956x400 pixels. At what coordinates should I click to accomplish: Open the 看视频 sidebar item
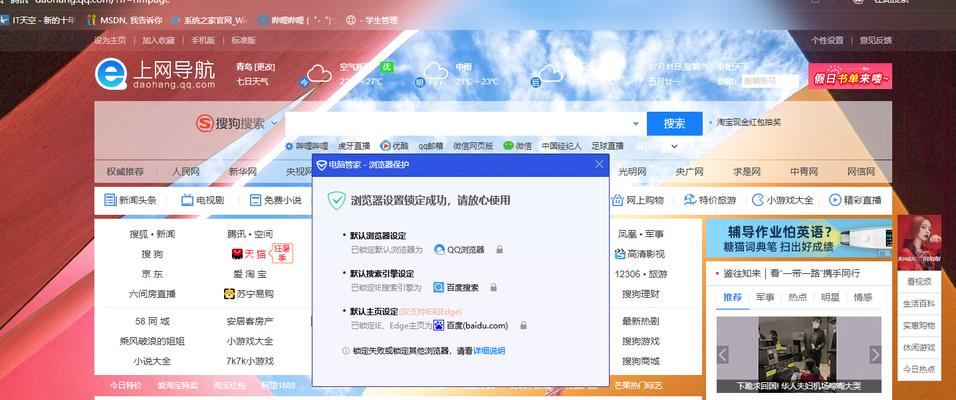click(919, 282)
